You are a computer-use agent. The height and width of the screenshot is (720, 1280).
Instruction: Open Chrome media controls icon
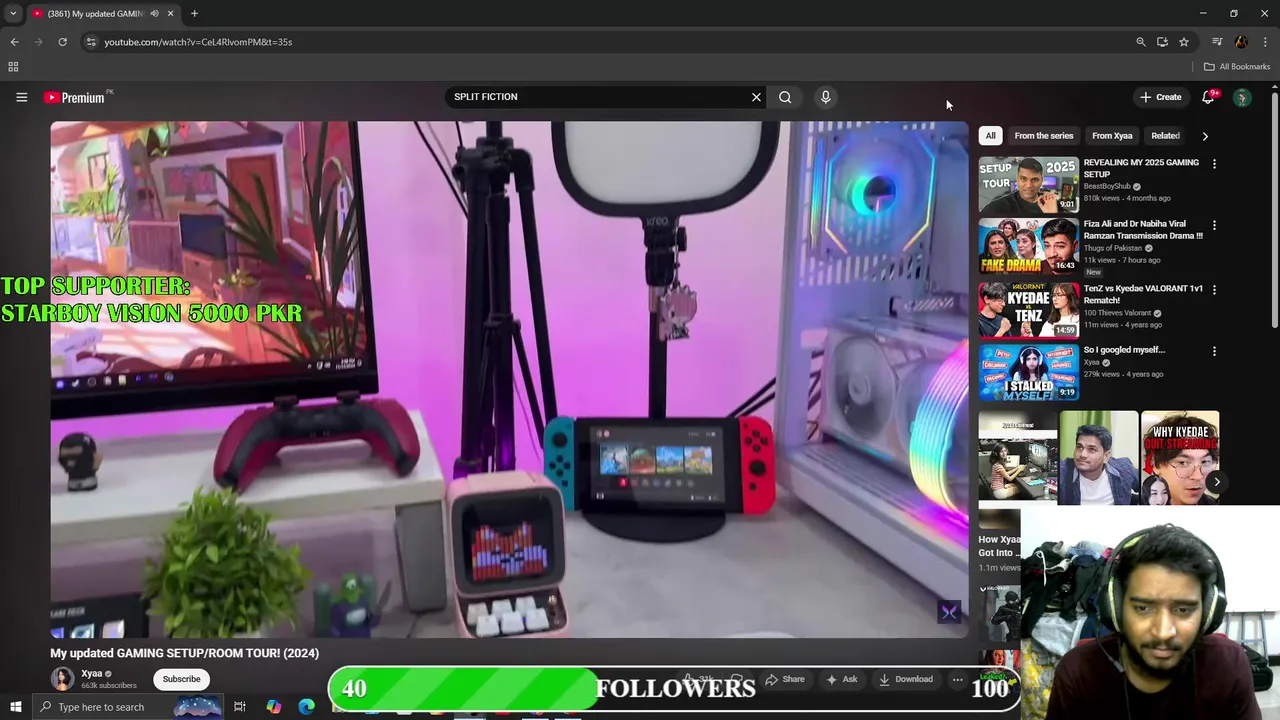pyautogui.click(x=1217, y=42)
